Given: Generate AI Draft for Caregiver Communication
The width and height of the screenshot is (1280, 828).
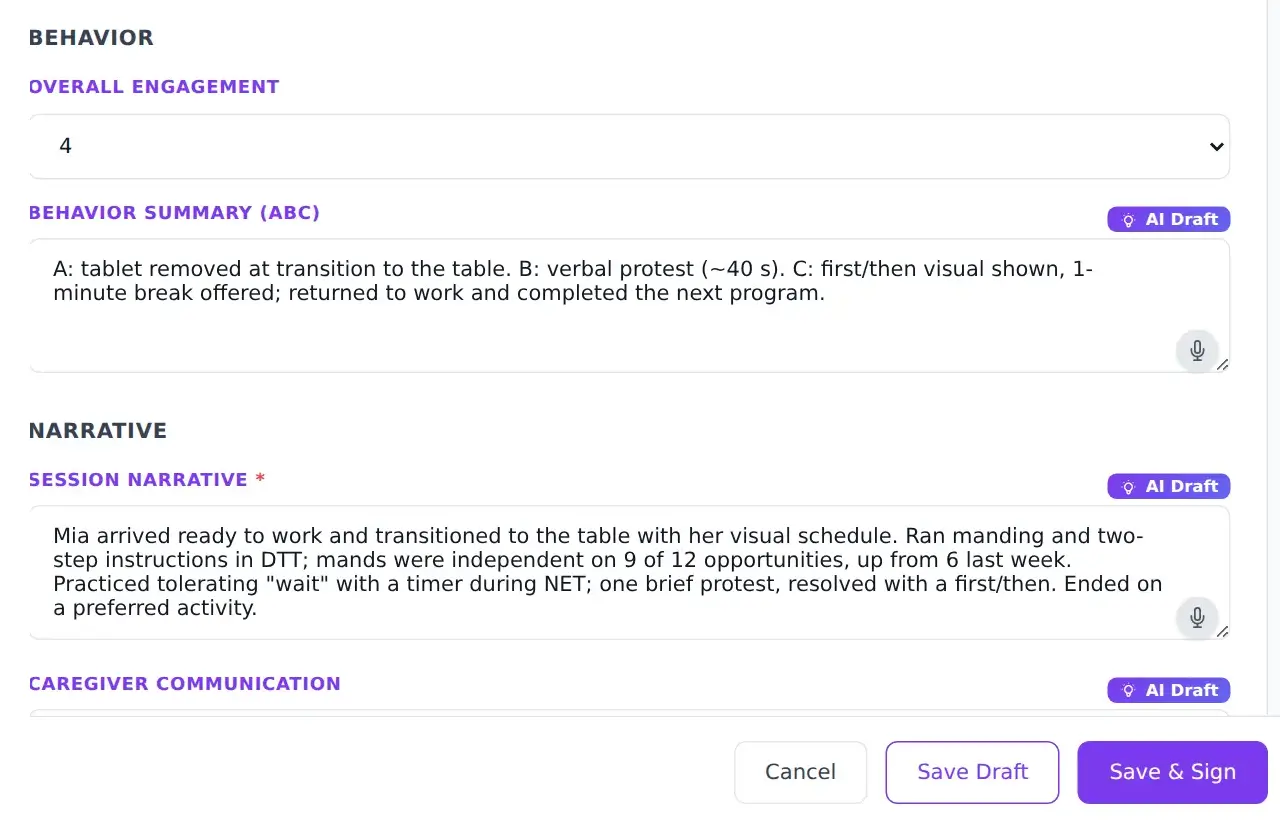Looking at the screenshot, I should tap(1168, 691).
